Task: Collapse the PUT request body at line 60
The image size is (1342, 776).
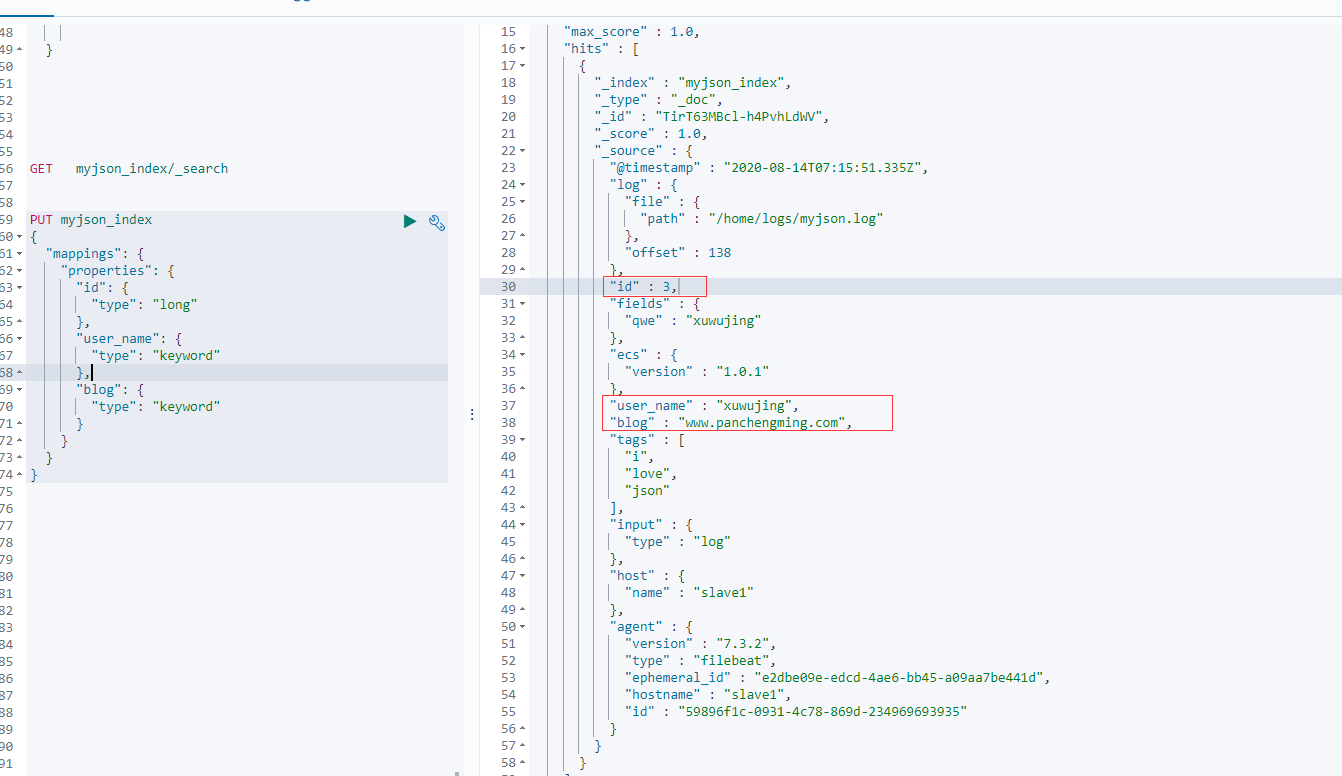Action: point(20,237)
